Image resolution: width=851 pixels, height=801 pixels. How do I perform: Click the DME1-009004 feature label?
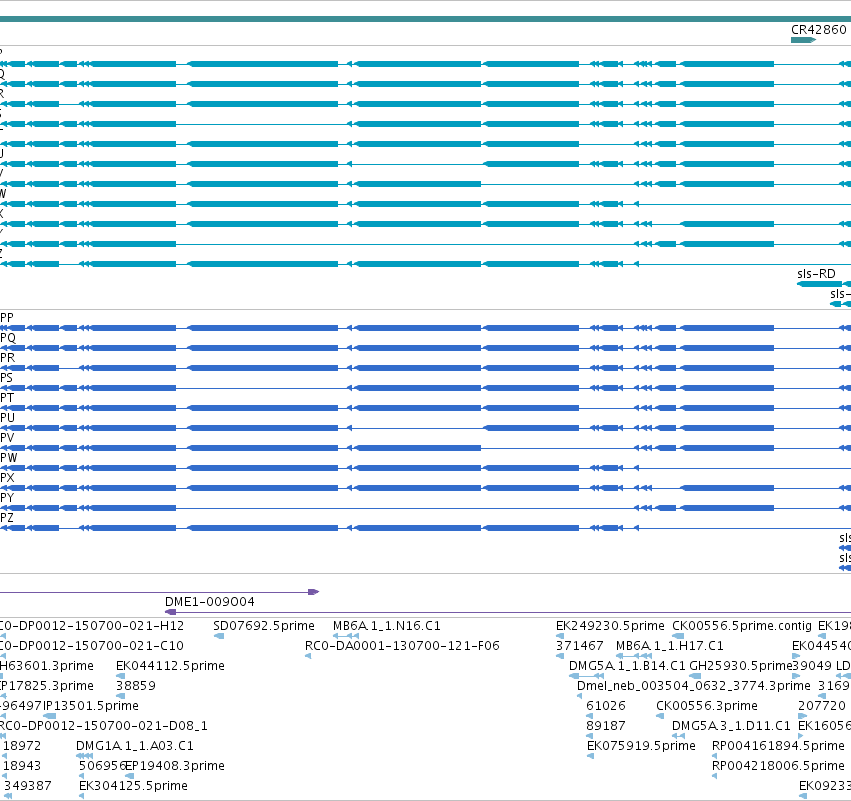click(x=209, y=601)
